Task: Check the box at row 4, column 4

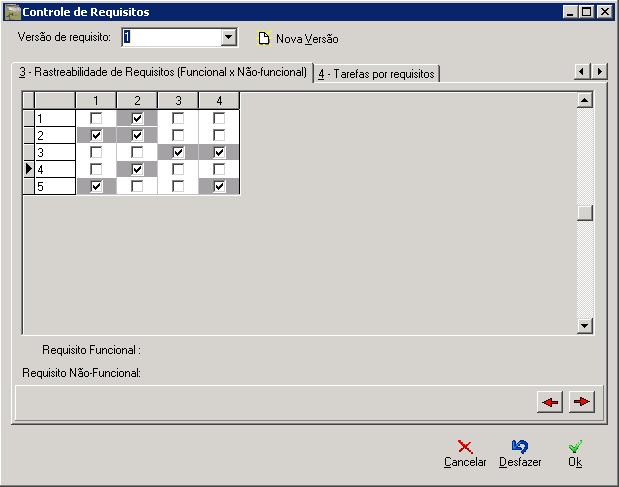Action: pyautogui.click(x=219, y=169)
